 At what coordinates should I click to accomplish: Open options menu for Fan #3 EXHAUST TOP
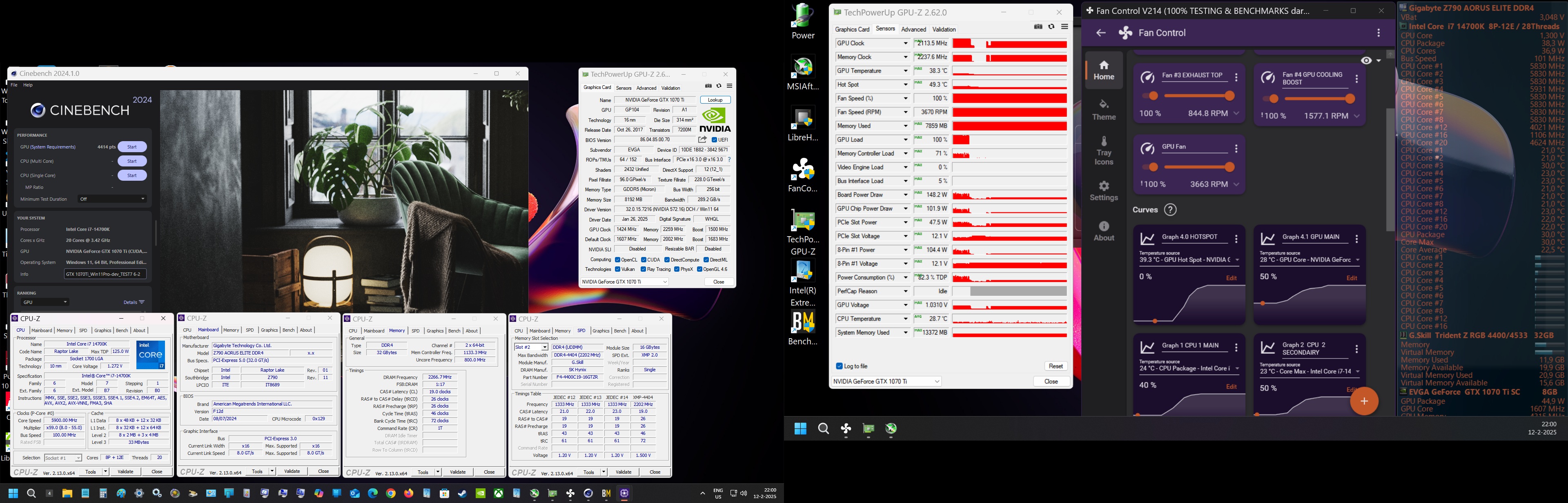point(1236,77)
